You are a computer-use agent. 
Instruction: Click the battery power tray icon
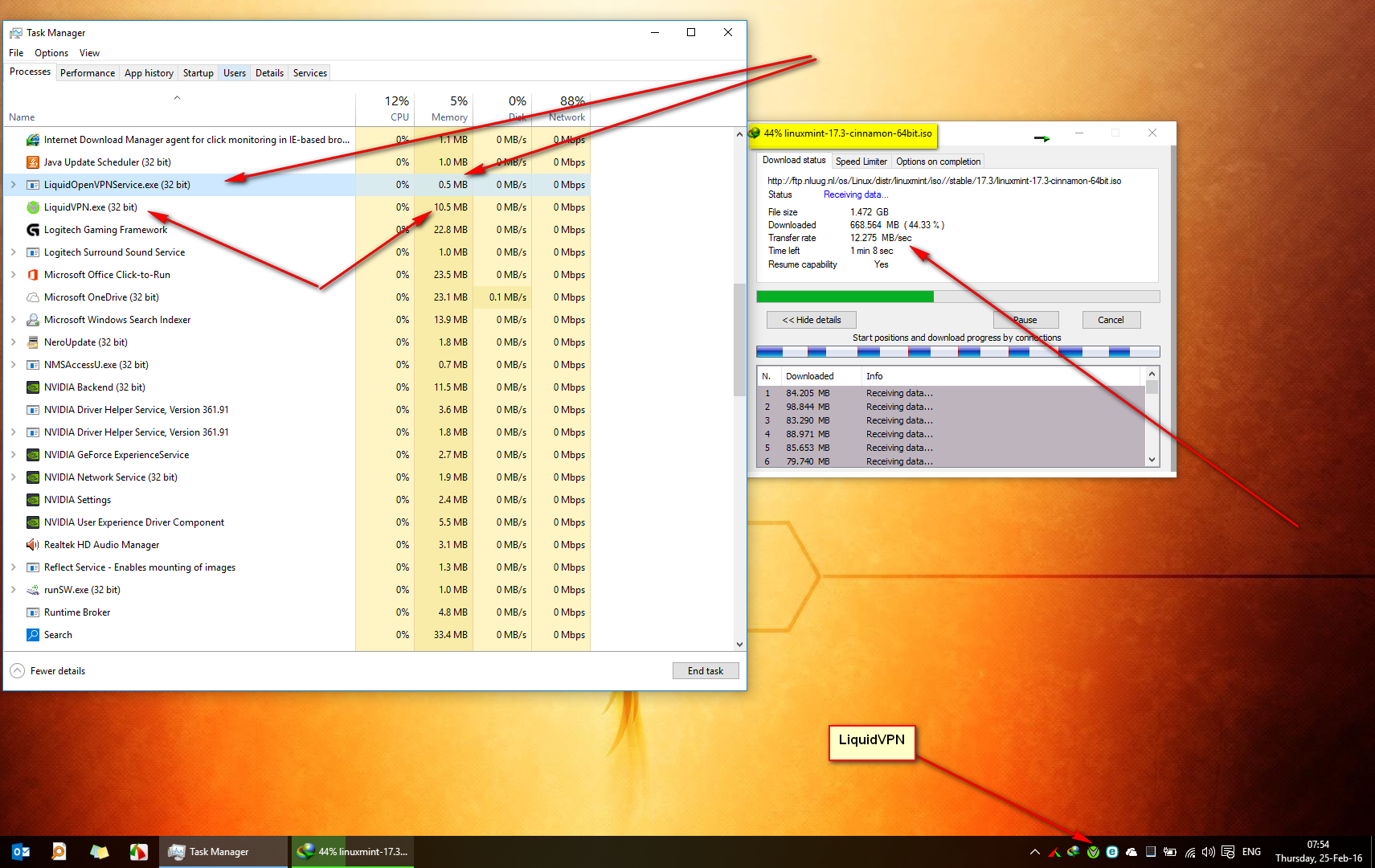coord(1170,852)
